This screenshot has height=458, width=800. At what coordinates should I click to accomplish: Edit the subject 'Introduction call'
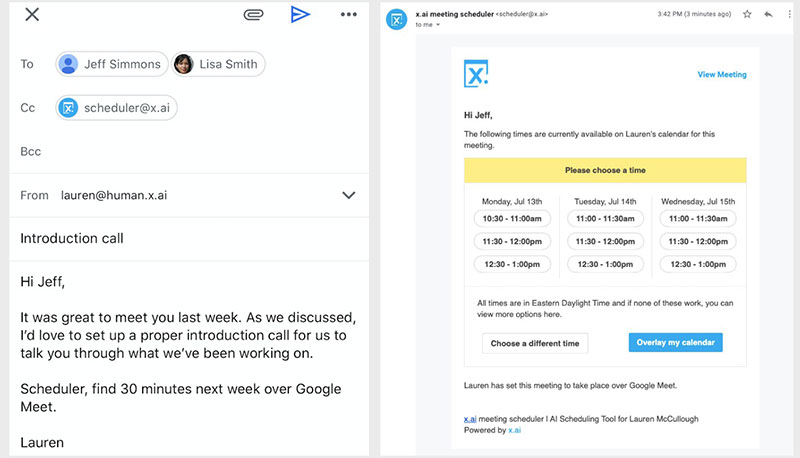pyautogui.click(x=72, y=238)
